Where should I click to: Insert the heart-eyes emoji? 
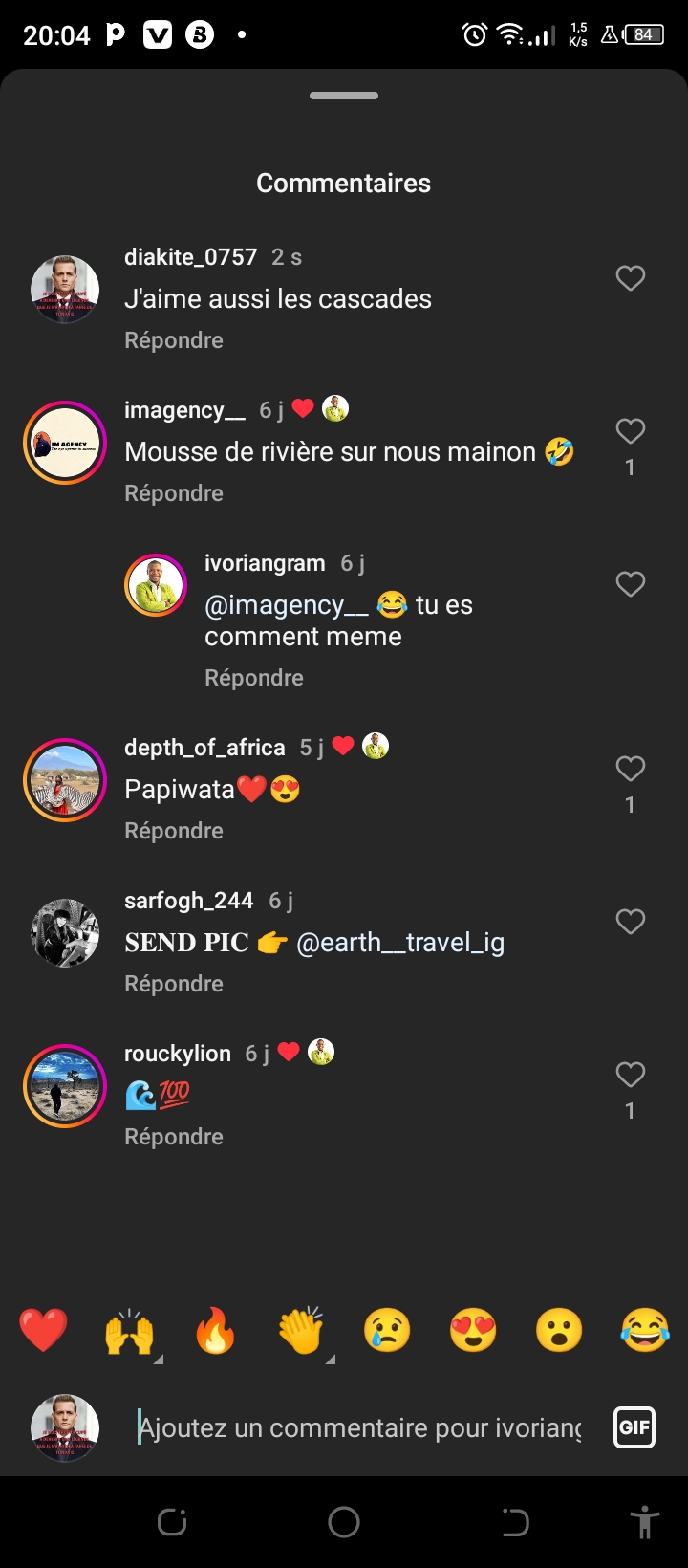click(x=473, y=1330)
